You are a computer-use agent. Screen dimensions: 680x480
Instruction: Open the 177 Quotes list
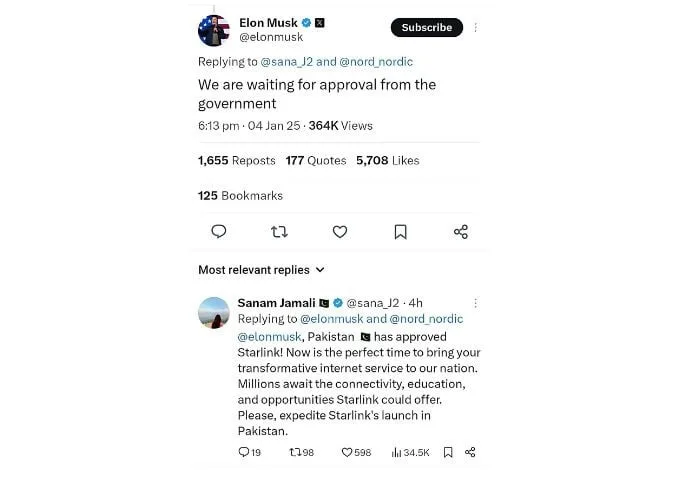tap(316, 160)
